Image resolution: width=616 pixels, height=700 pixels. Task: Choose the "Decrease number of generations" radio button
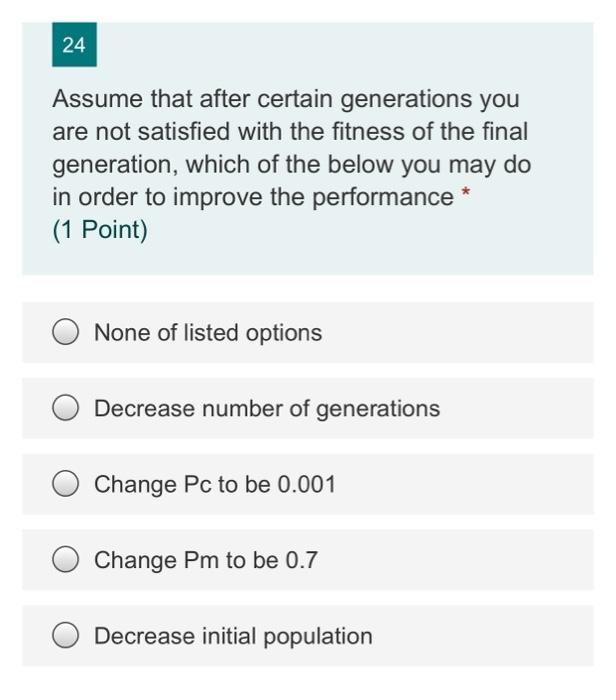(66, 409)
